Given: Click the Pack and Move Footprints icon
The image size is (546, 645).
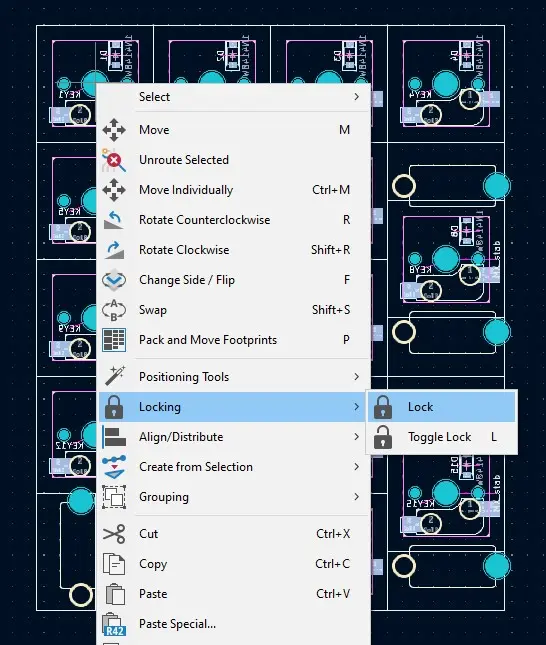Looking at the screenshot, I should tap(114, 340).
